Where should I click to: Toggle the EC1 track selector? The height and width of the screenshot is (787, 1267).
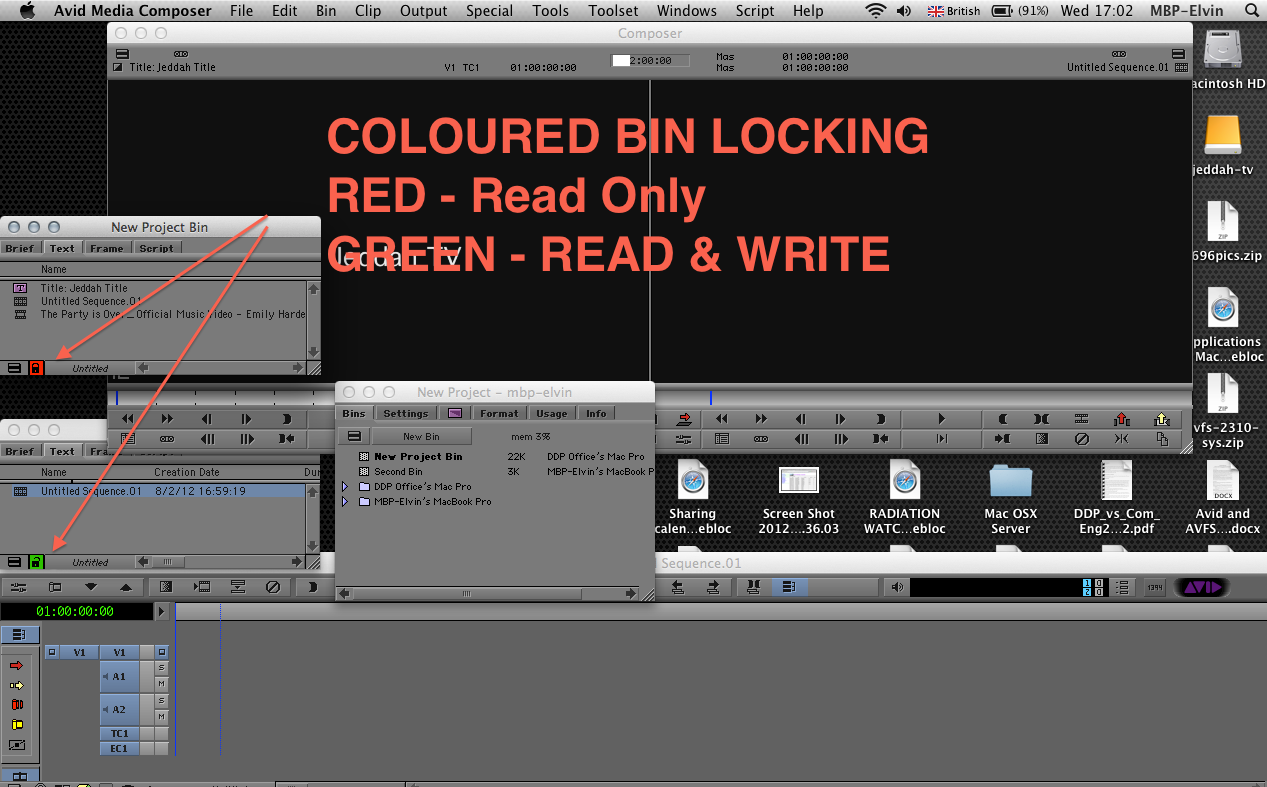[120, 748]
